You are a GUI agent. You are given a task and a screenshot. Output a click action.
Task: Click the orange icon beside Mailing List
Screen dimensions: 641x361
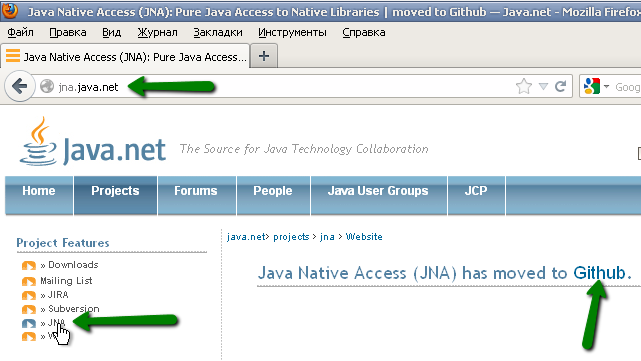29,281
